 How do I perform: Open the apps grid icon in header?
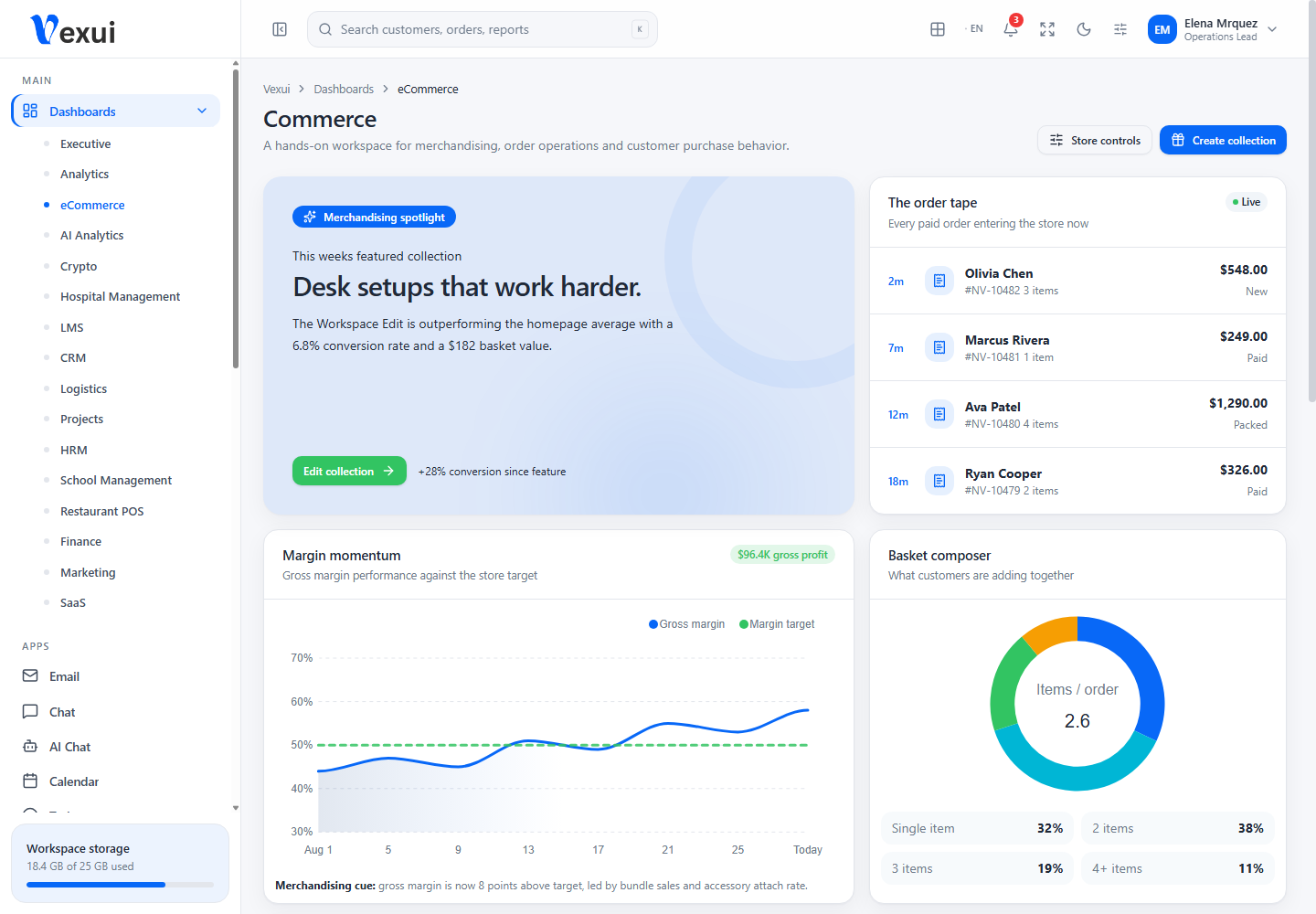pyautogui.click(x=938, y=29)
